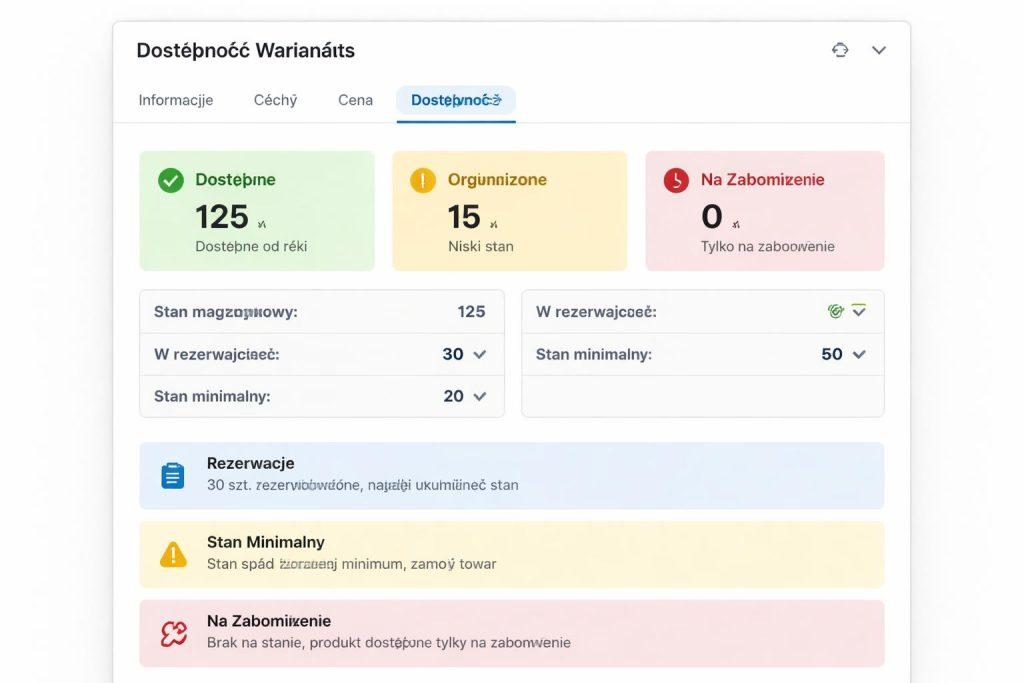
Task: Toggle the green chevron in right W rezerwacji row
Action: click(859, 311)
